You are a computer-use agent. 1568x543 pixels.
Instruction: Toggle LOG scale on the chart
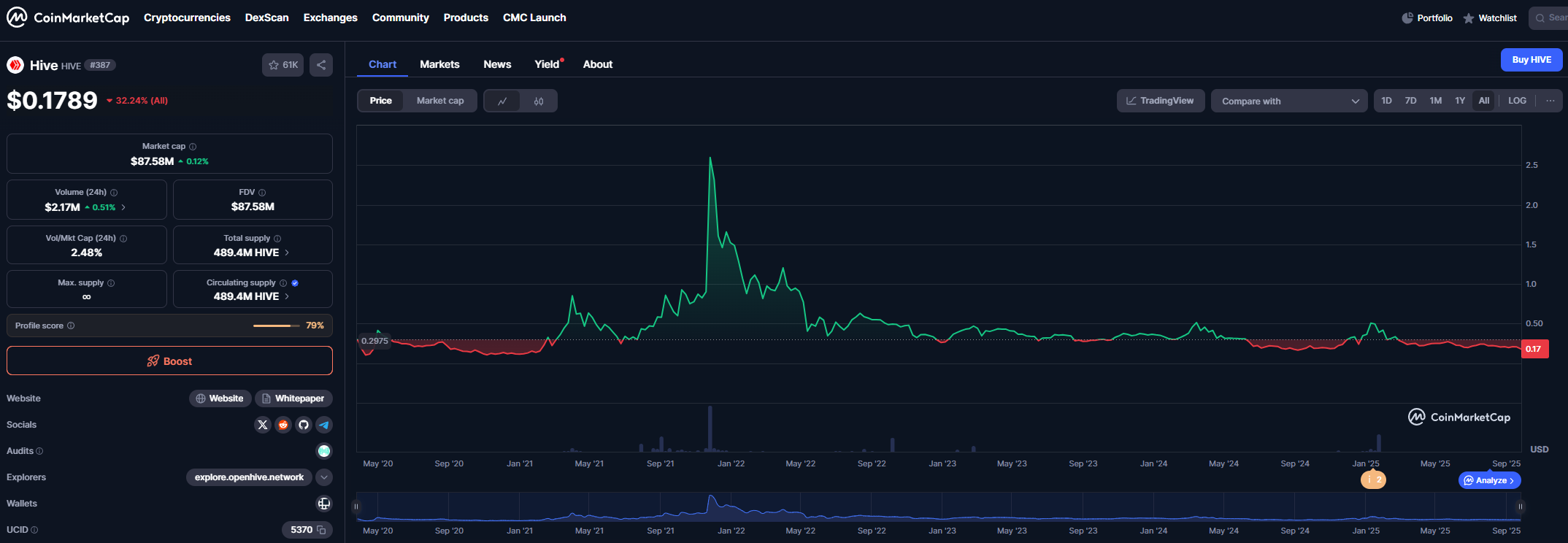point(1517,101)
